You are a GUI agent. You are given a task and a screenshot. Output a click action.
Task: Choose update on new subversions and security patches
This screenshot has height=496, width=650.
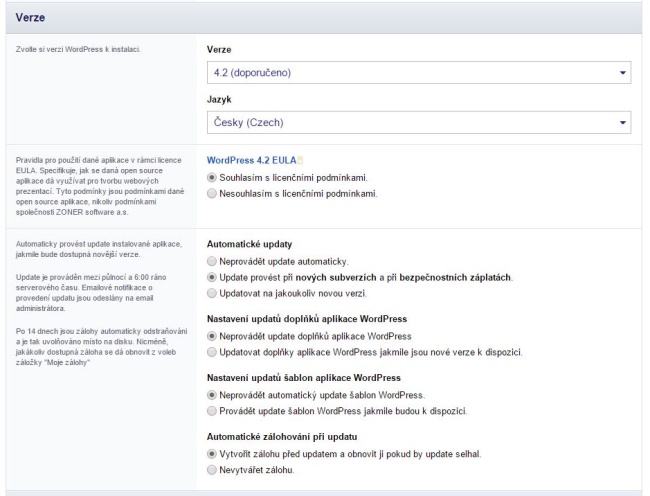(211, 275)
